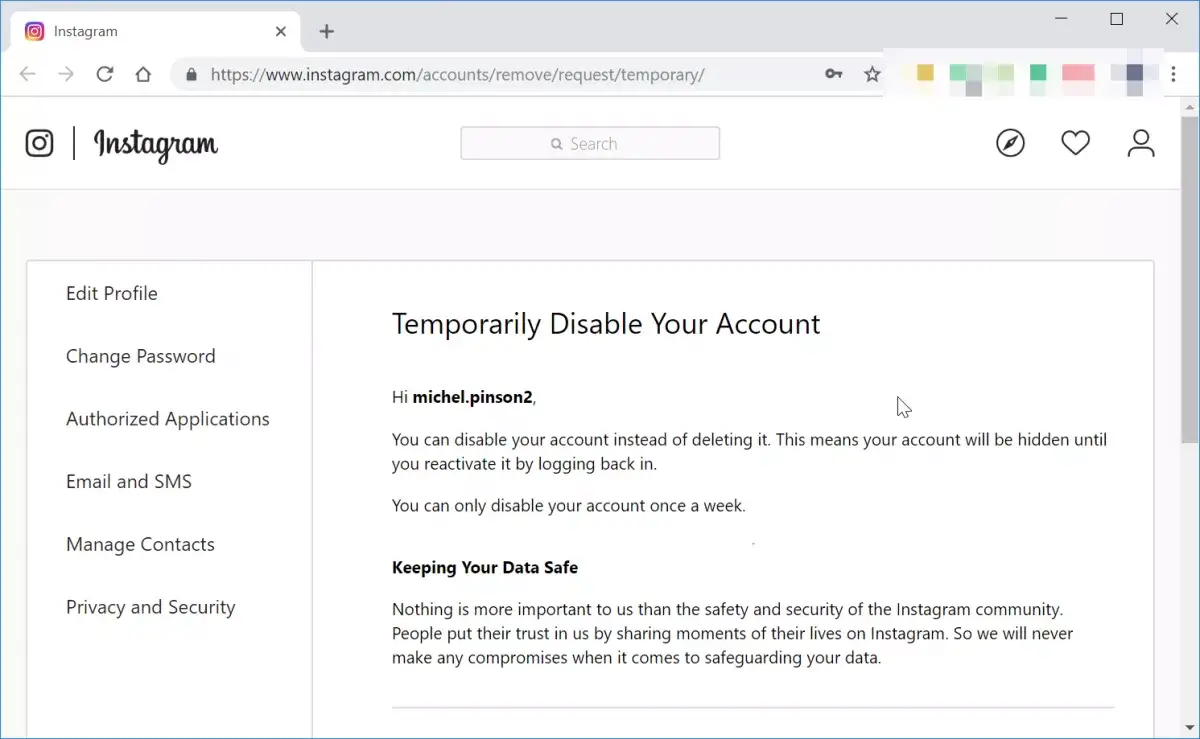Maximize the Chrome window
This screenshot has height=739, width=1200.
pos(1117,19)
